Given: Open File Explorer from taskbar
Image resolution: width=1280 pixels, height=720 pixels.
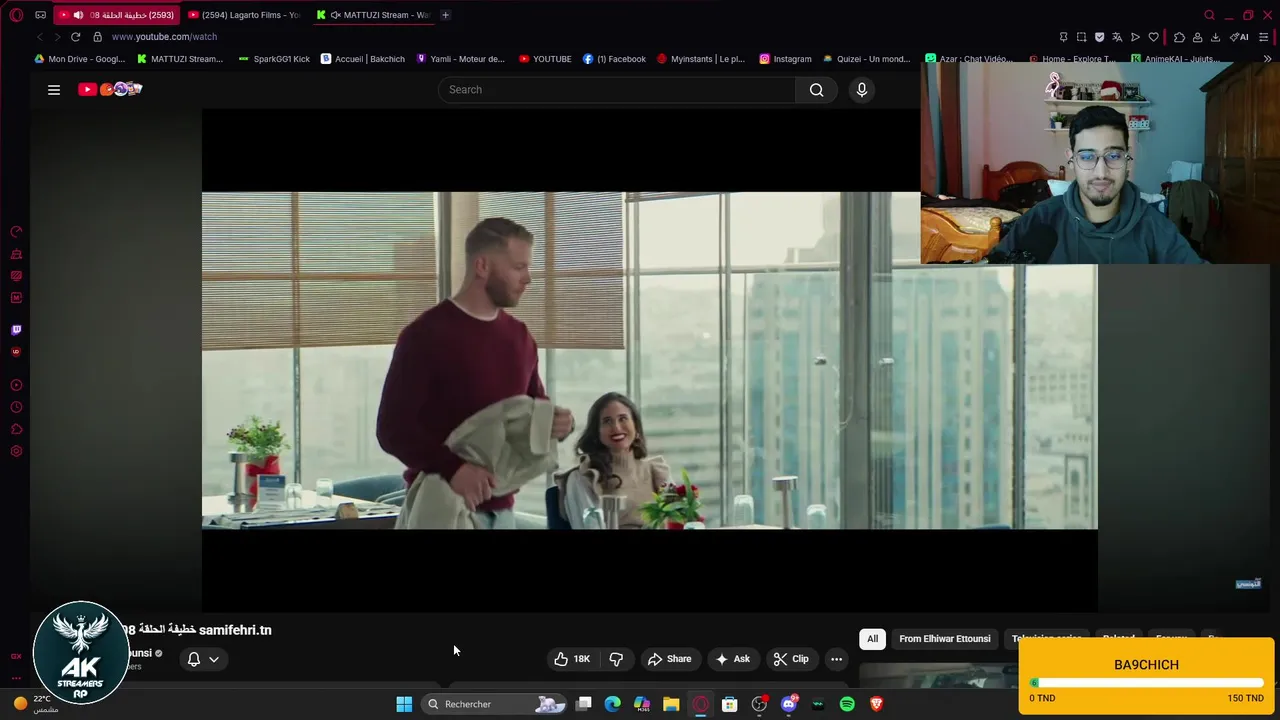Looking at the screenshot, I should pos(671,704).
